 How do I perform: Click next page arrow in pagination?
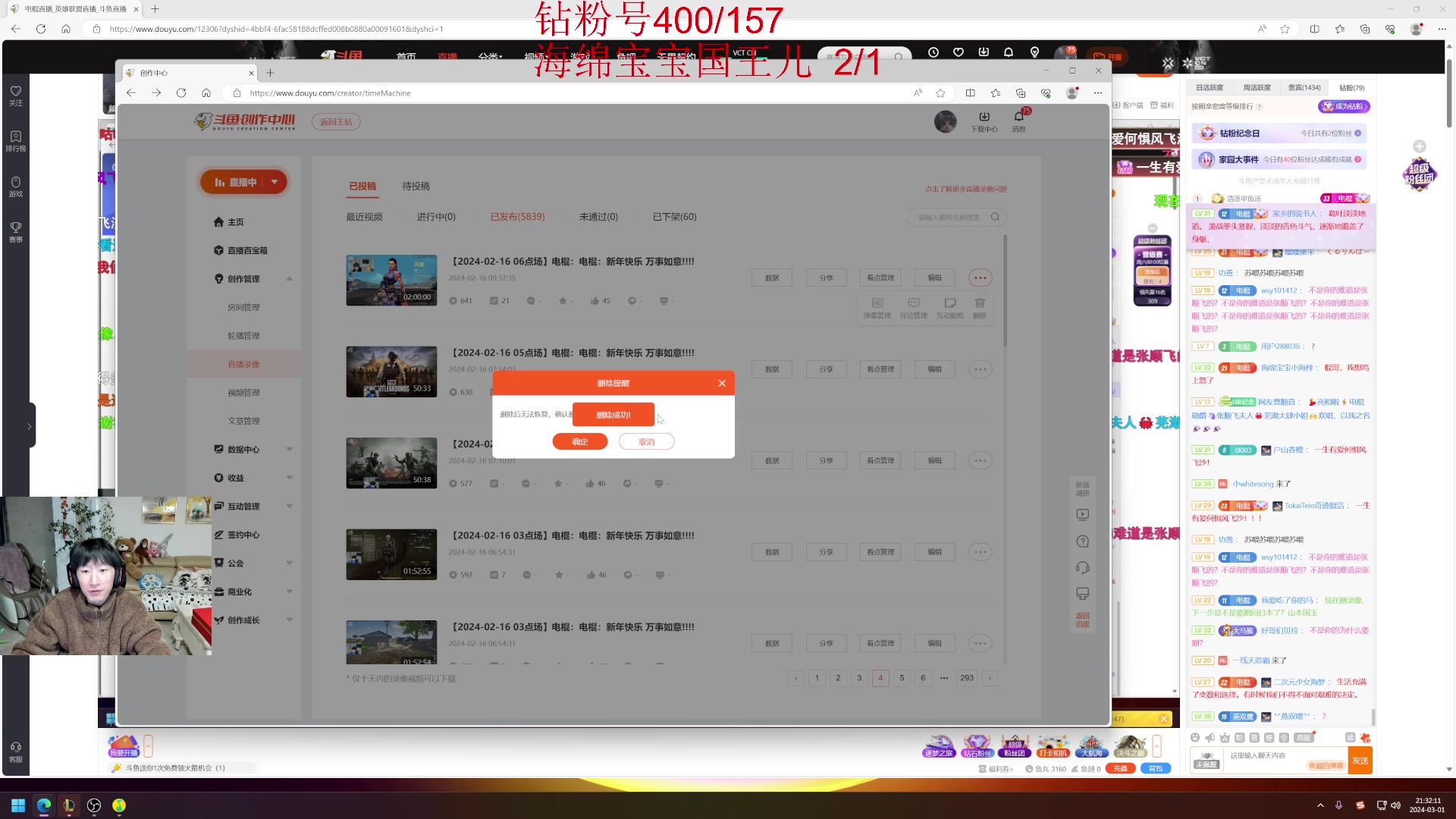pyautogui.click(x=990, y=678)
